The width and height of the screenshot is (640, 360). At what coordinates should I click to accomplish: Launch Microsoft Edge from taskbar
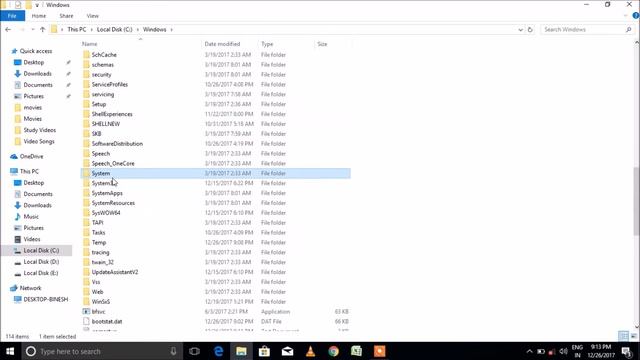(x=218, y=351)
